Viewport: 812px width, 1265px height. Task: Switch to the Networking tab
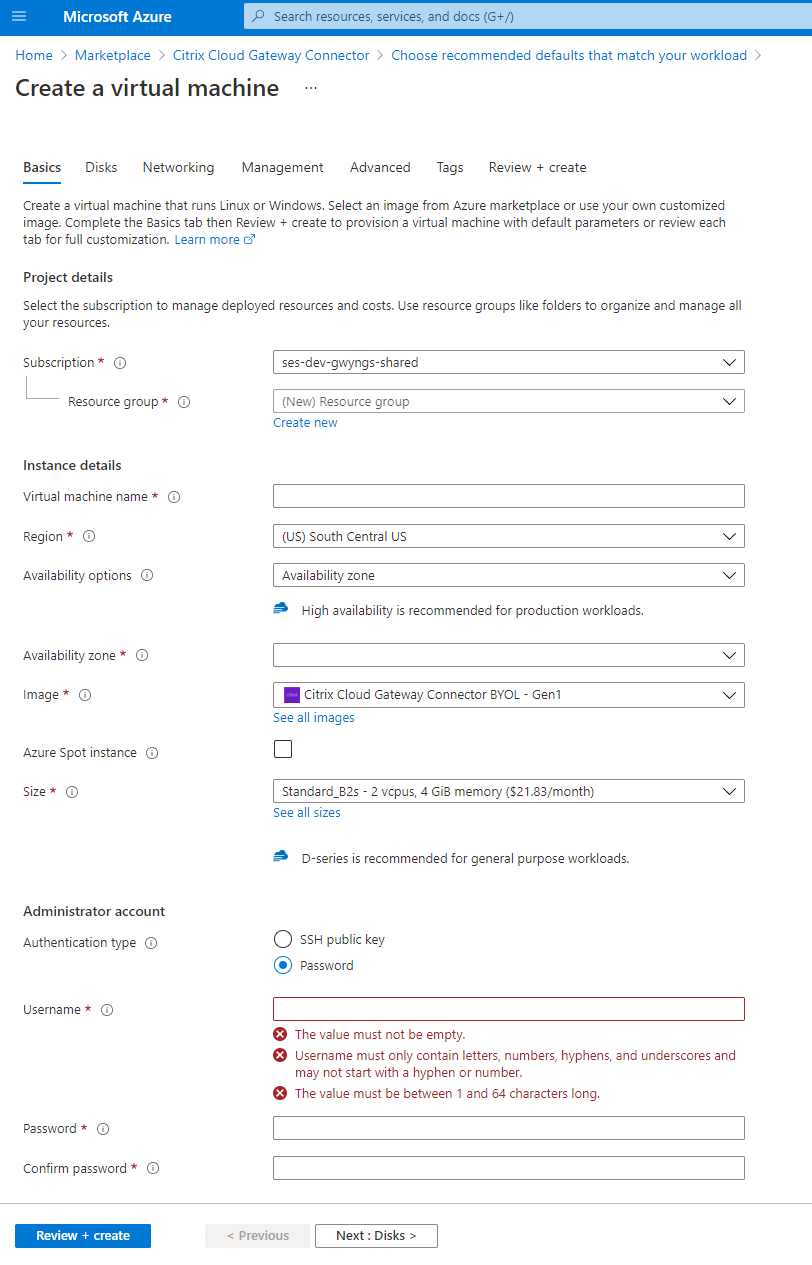pos(178,168)
